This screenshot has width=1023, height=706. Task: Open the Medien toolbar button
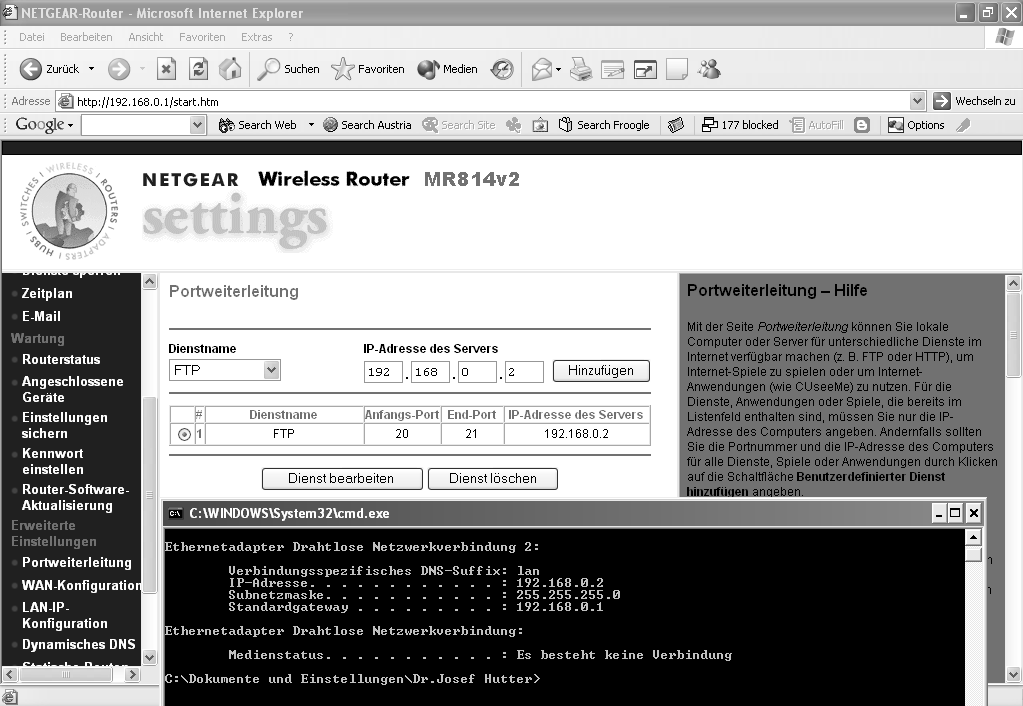point(448,69)
